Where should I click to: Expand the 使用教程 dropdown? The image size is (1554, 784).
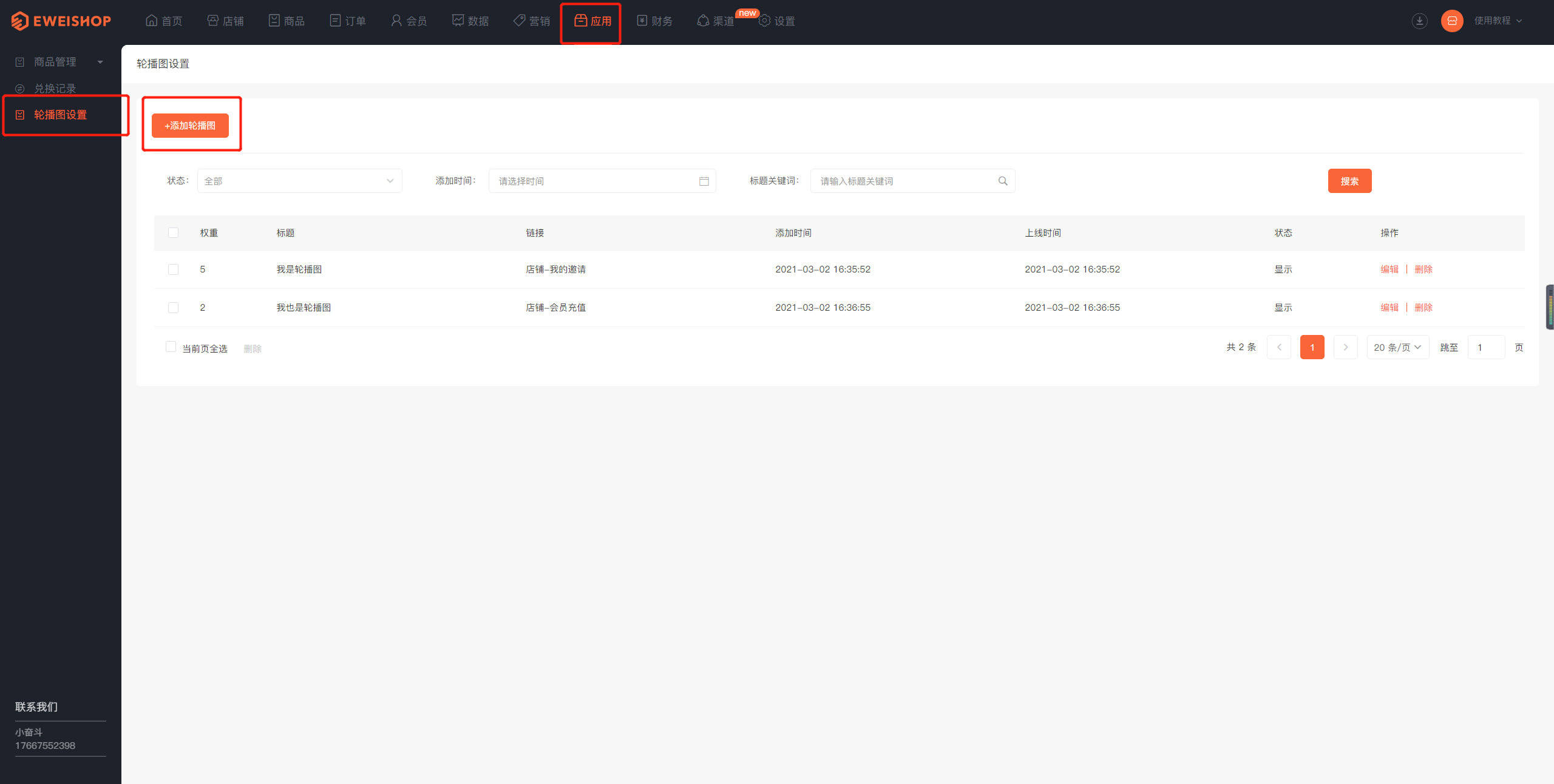click(1498, 21)
